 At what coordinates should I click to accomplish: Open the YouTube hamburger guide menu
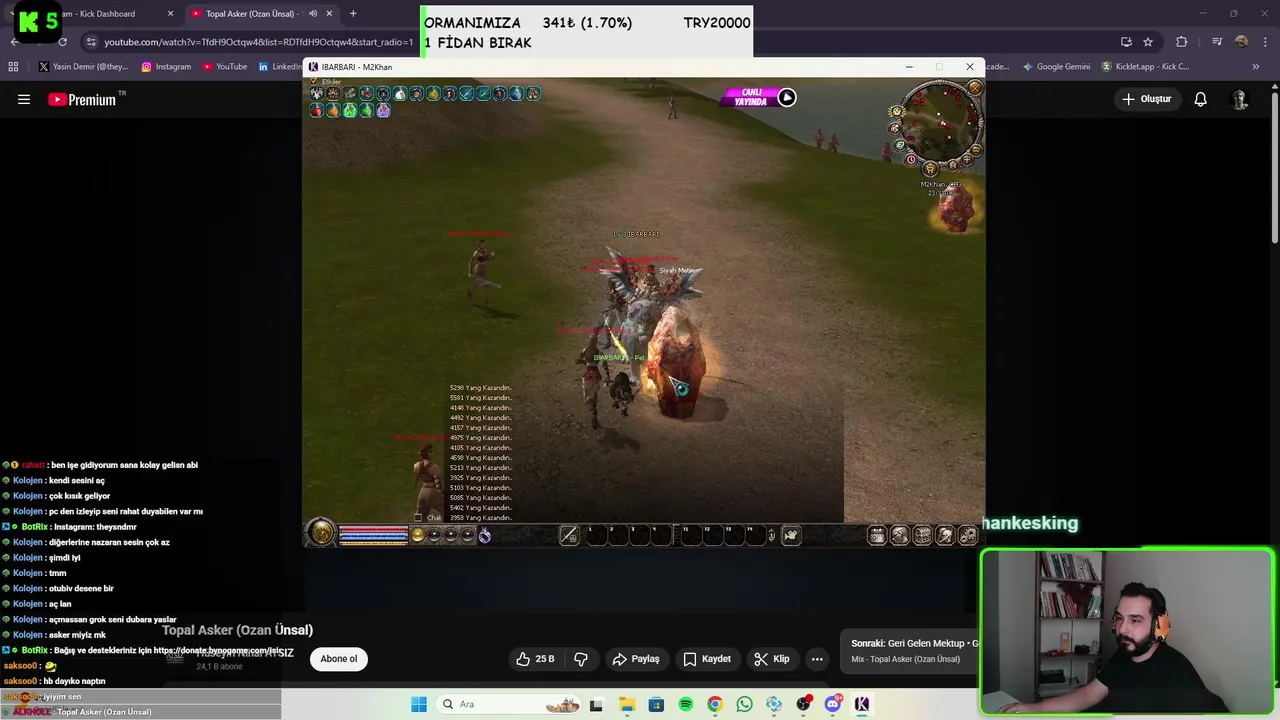tap(24, 99)
